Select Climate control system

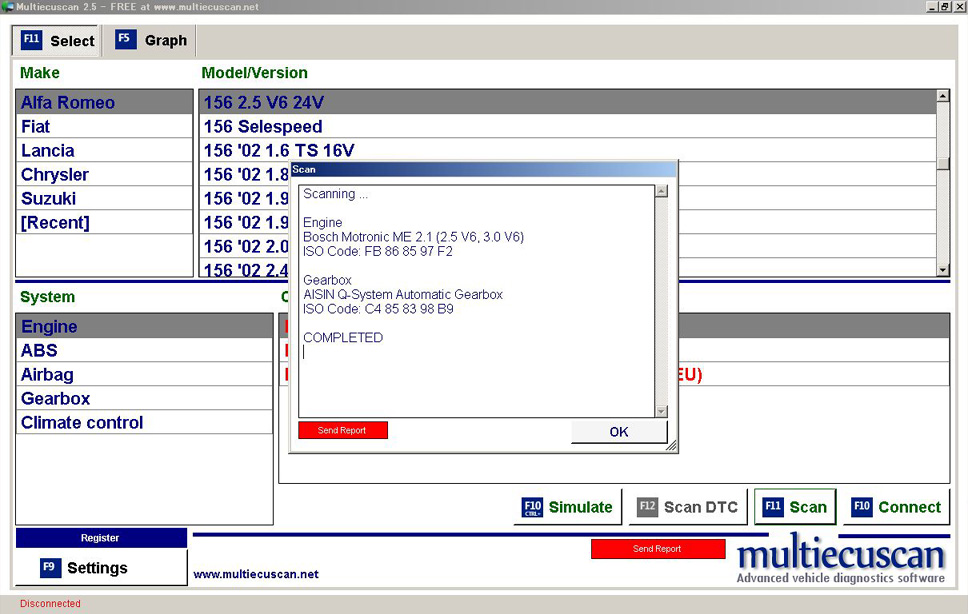(x=144, y=423)
